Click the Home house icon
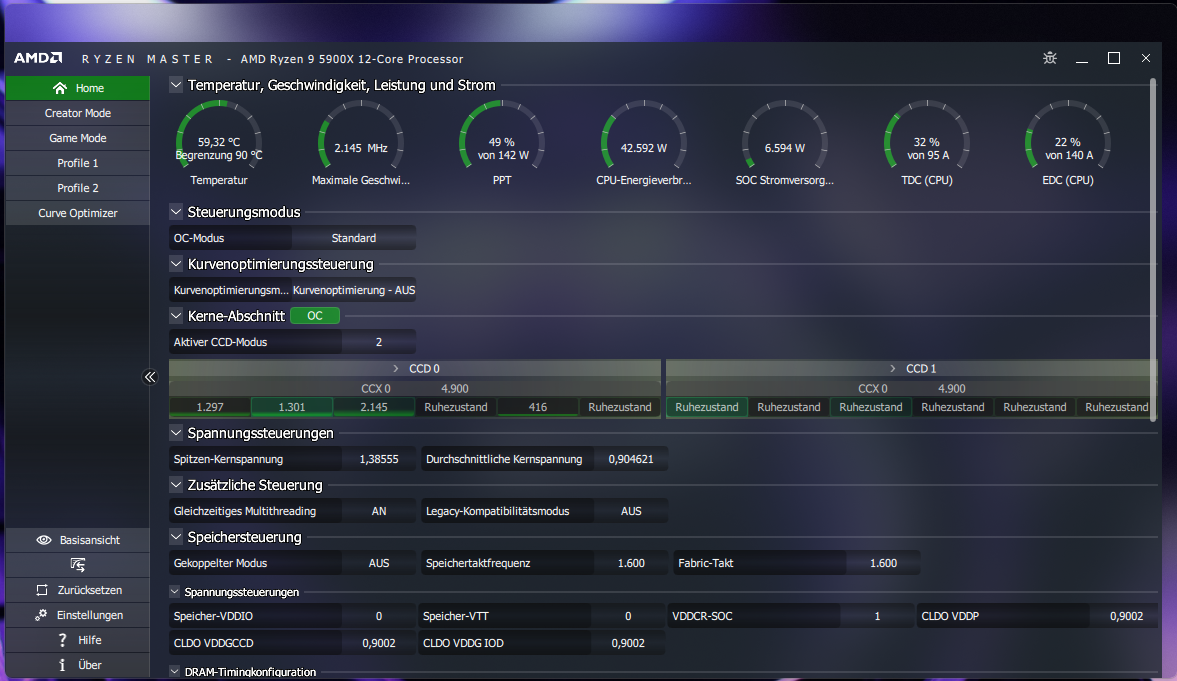 coord(60,88)
